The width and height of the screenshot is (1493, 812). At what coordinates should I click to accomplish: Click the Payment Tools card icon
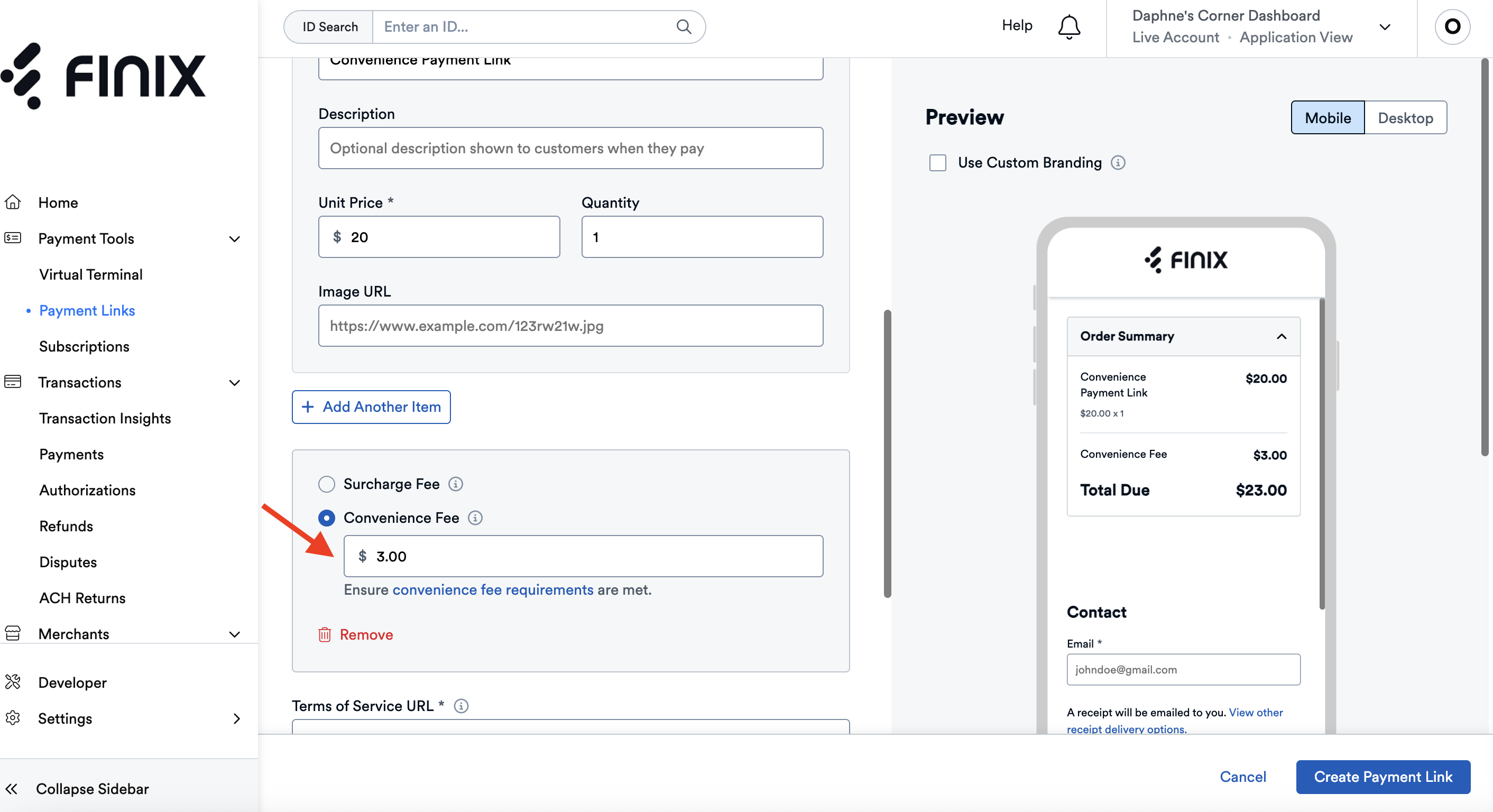point(13,238)
